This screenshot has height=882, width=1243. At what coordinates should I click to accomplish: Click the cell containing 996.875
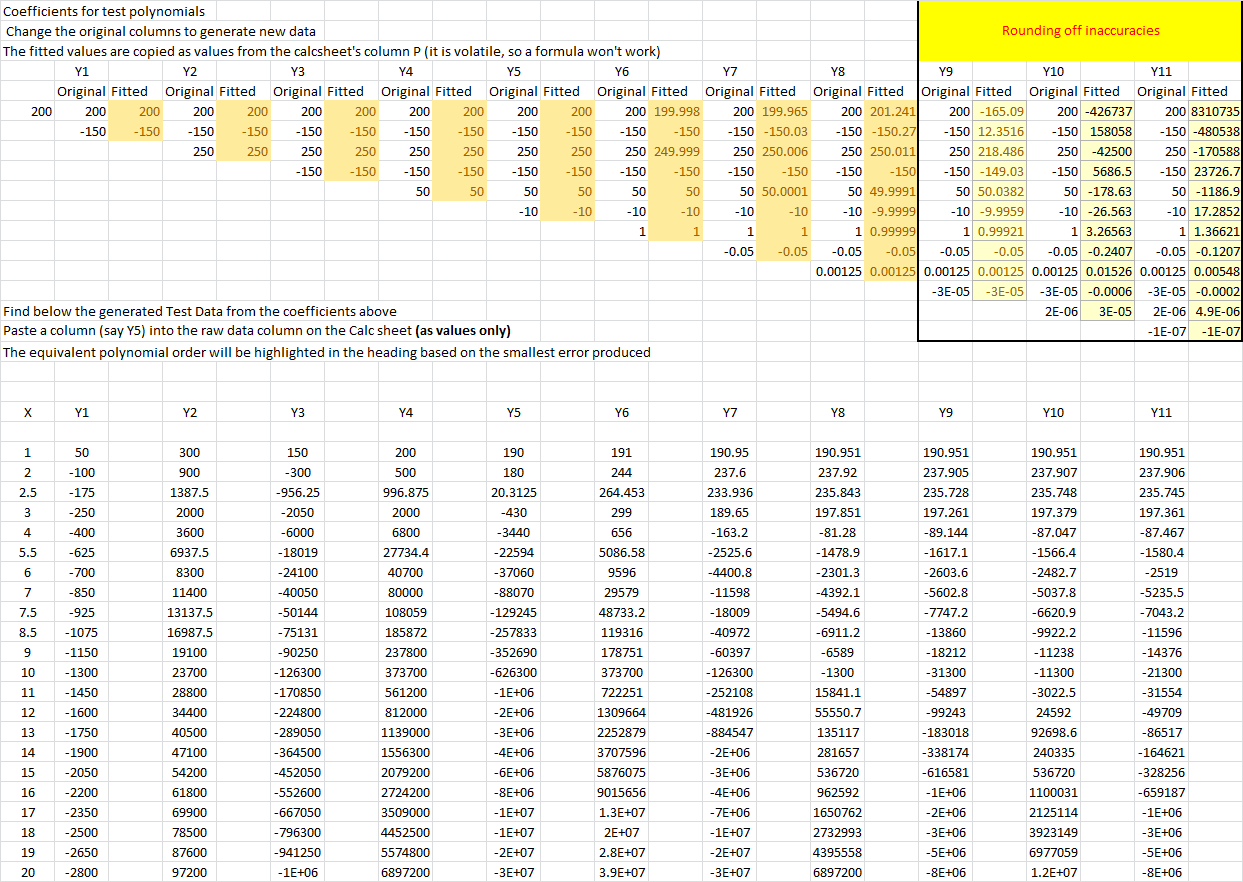[x=405, y=492]
